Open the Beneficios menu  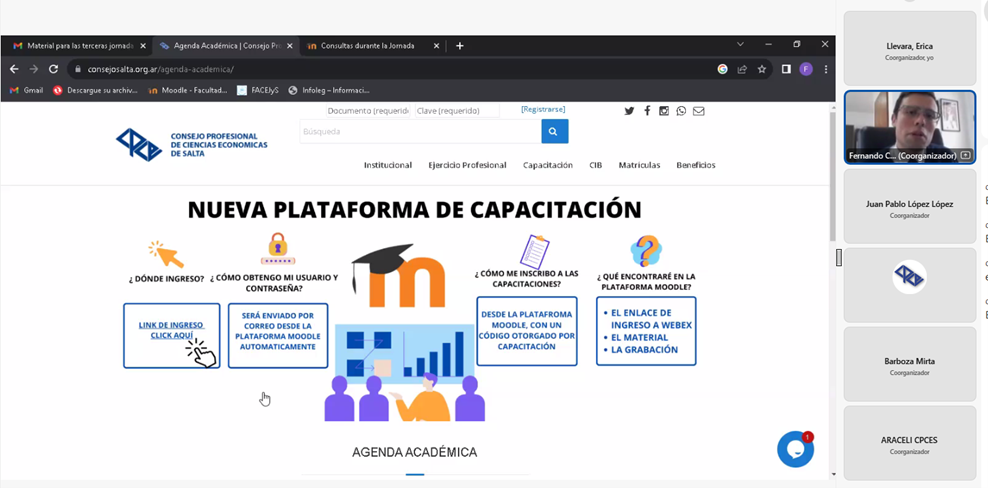click(696, 165)
